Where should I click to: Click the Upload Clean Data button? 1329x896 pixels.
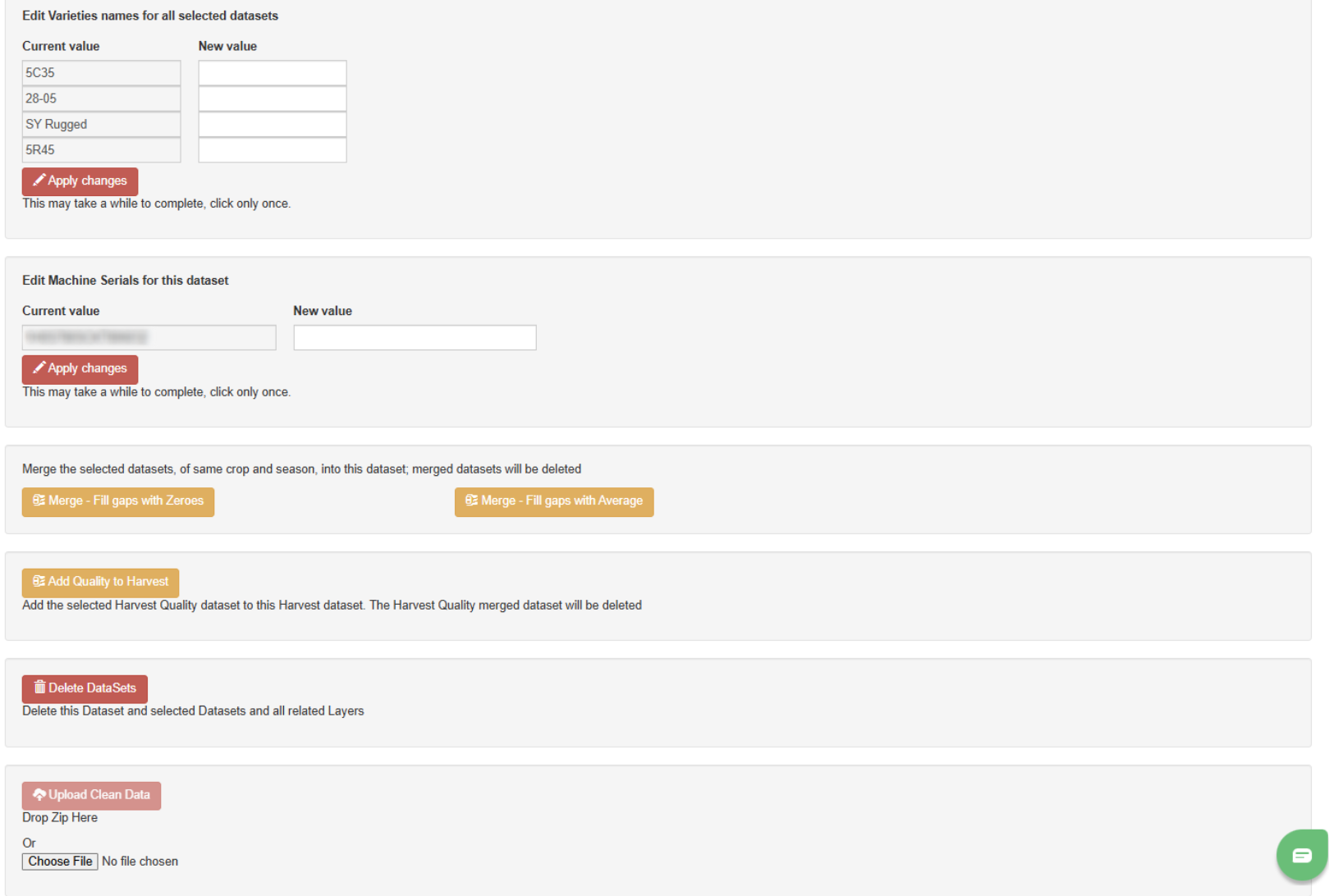coord(91,795)
